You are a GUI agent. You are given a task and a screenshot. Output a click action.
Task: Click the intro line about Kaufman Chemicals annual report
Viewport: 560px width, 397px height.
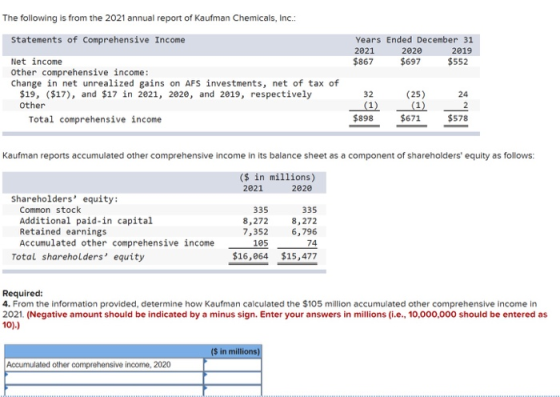tap(149, 18)
